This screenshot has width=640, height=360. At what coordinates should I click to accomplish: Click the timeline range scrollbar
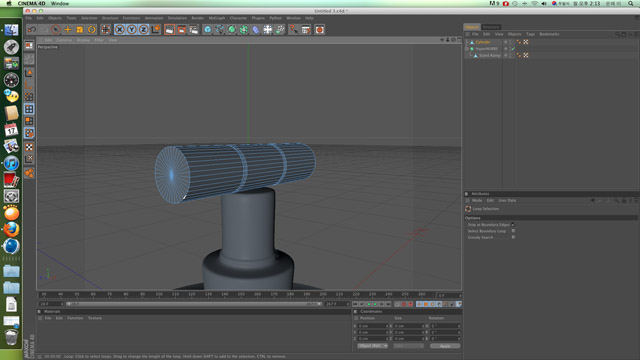(x=194, y=304)
